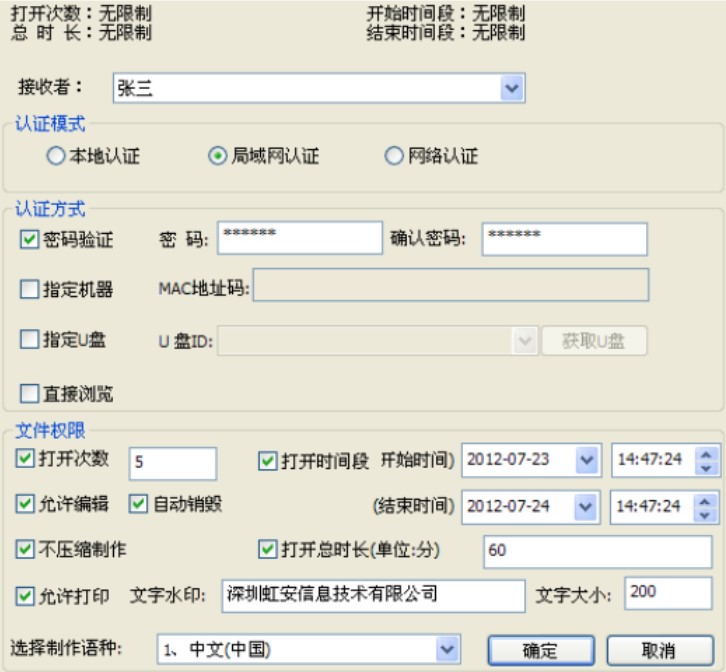Click the 打开总时长 input field
The width and height of the screenshot is (726, 672).
(596, 550)
